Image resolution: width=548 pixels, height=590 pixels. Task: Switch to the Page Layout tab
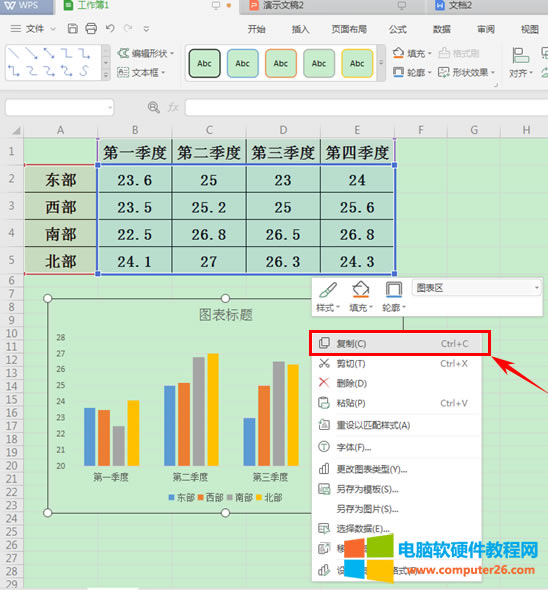coord(349,29)
